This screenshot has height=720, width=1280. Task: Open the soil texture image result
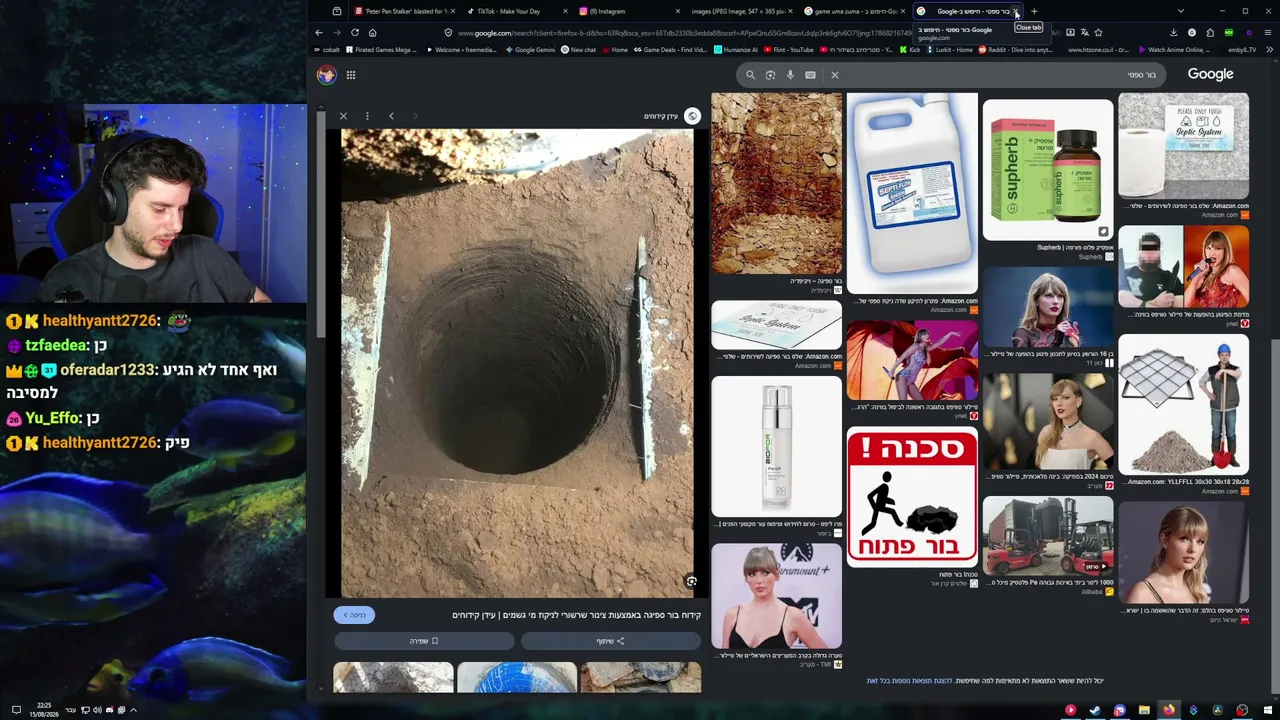[x=777, y=184]
